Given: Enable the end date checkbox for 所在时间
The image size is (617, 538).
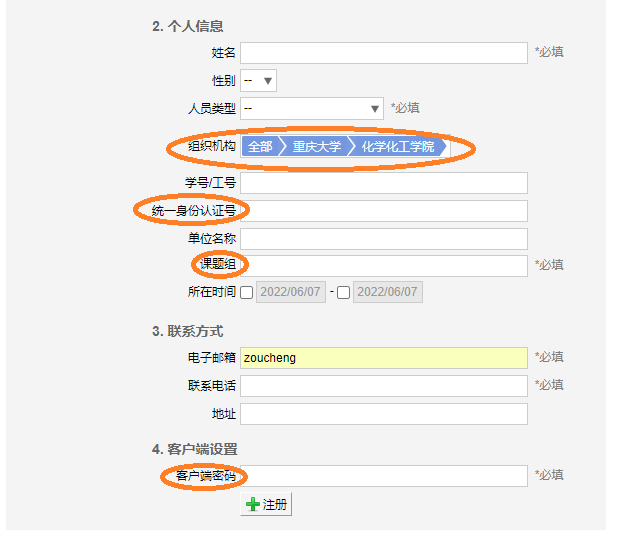Looking at the screenshot, I should 343,292.
